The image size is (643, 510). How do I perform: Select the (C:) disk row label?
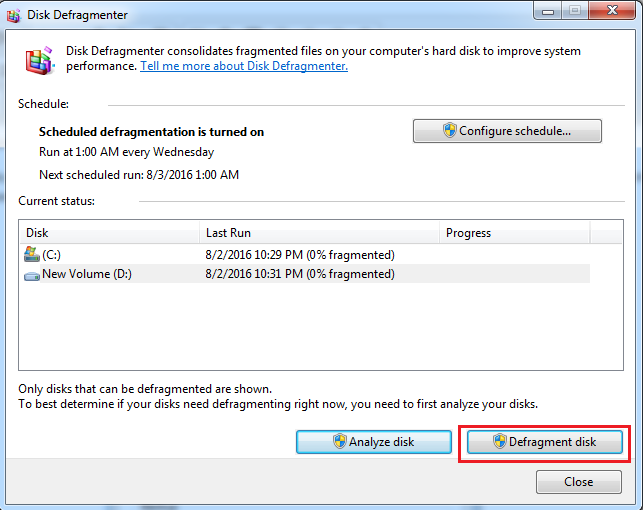coord(52,255)
